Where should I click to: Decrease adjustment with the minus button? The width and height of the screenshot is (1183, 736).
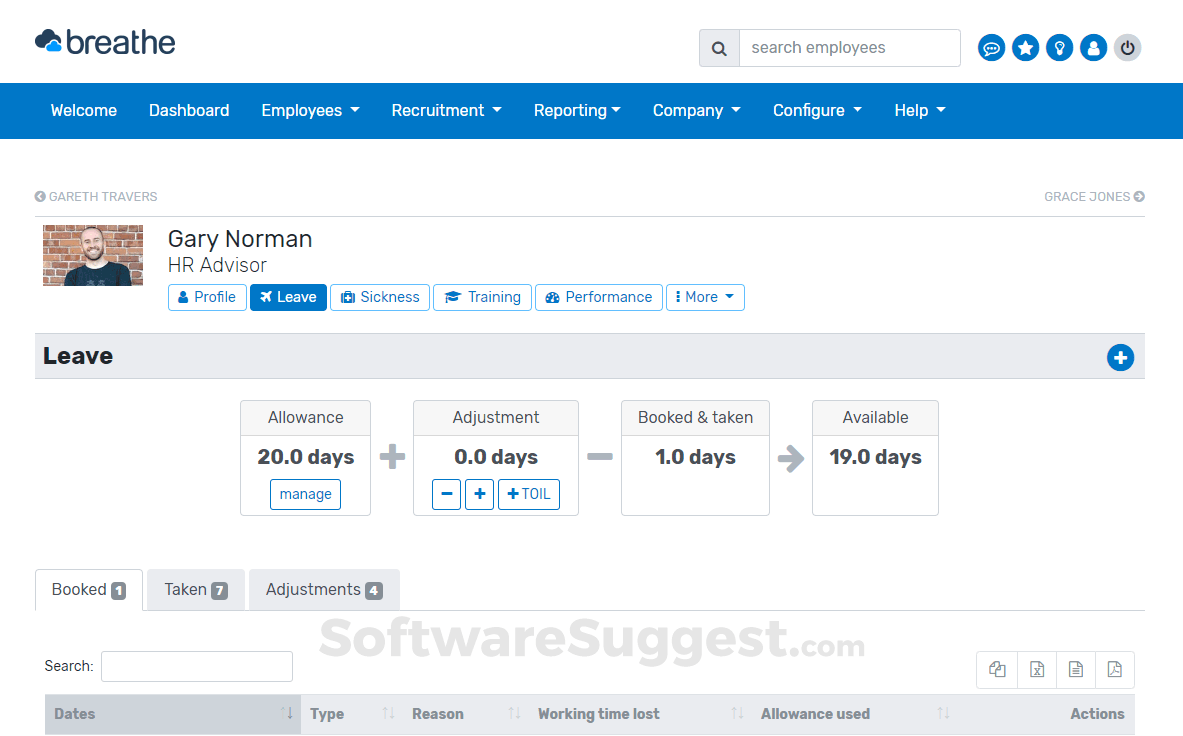click(x=446, y=494)
